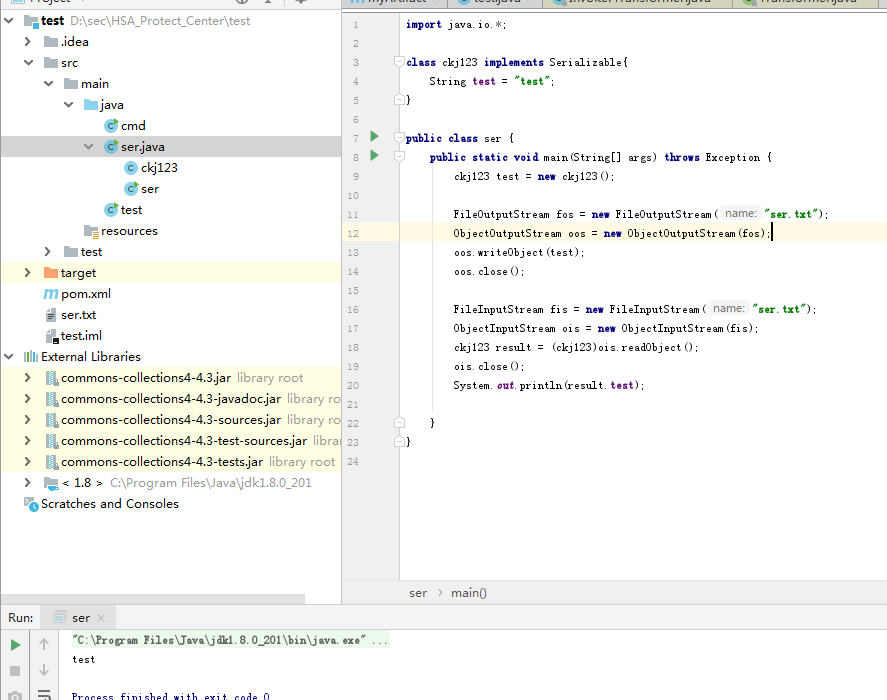This screenshot has width=887, height=700.
Task: Click the up-arrow navigation icon in Run panel
Action: 43,645
